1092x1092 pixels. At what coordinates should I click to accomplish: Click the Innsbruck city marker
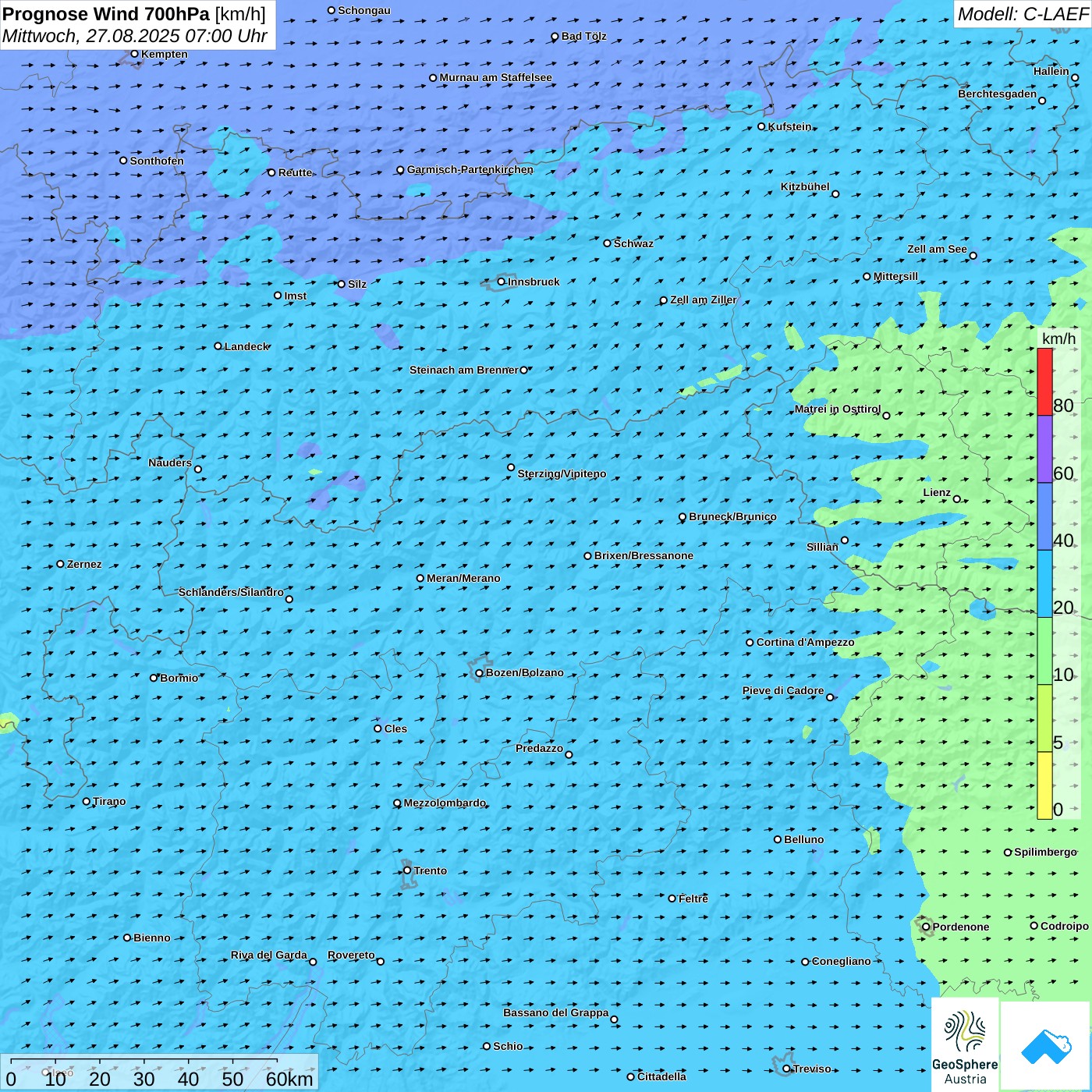pos(502,282)
